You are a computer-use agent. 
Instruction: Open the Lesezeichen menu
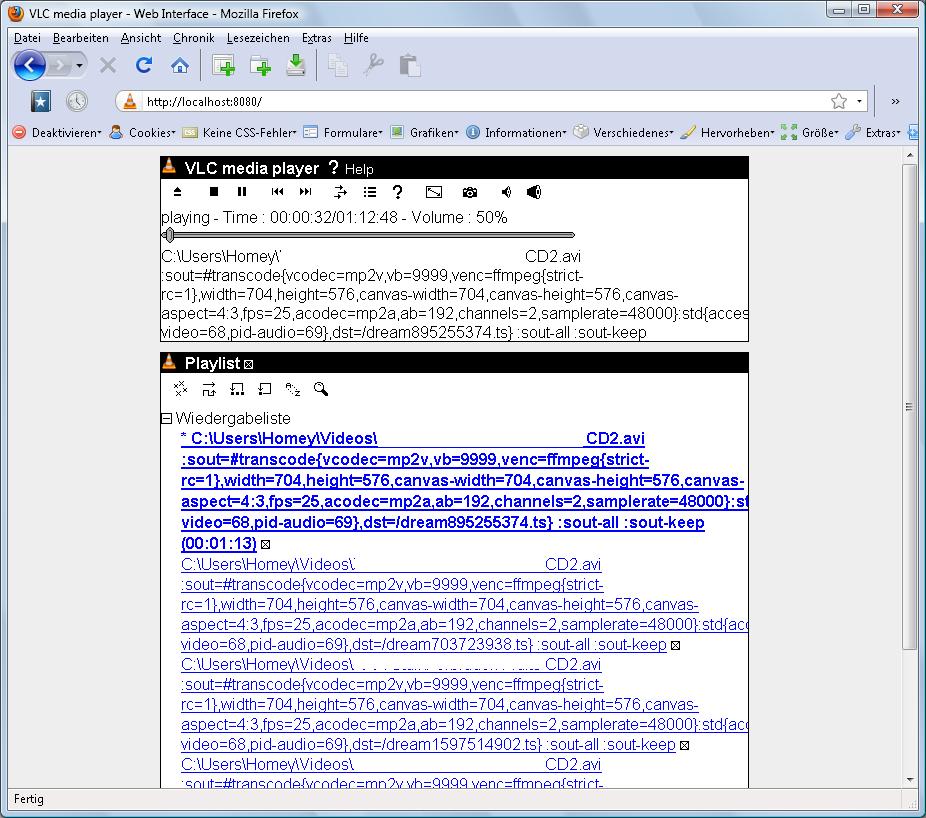[x=258, y=38]
